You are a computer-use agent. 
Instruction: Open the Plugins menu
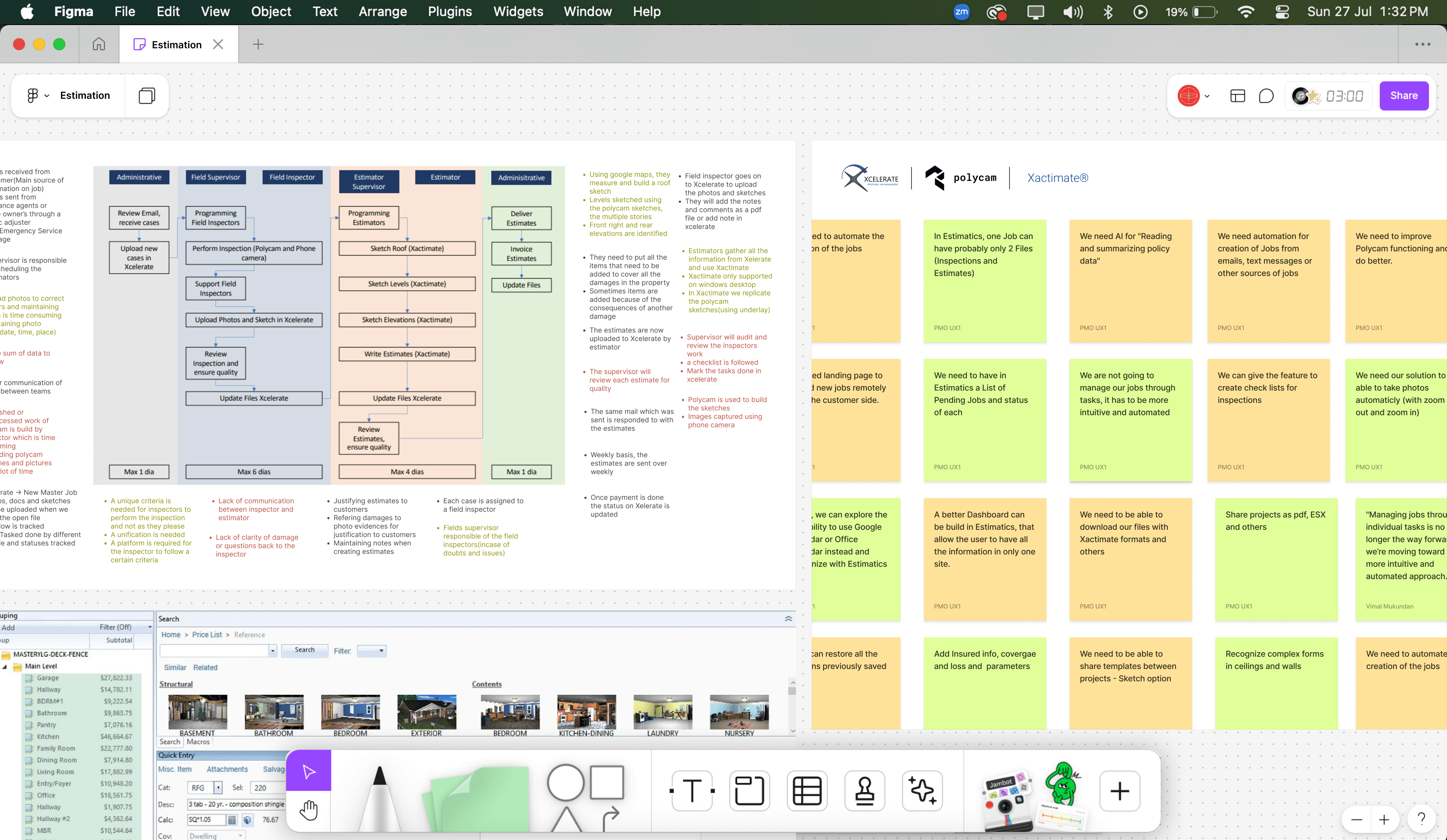coord(450,11)
